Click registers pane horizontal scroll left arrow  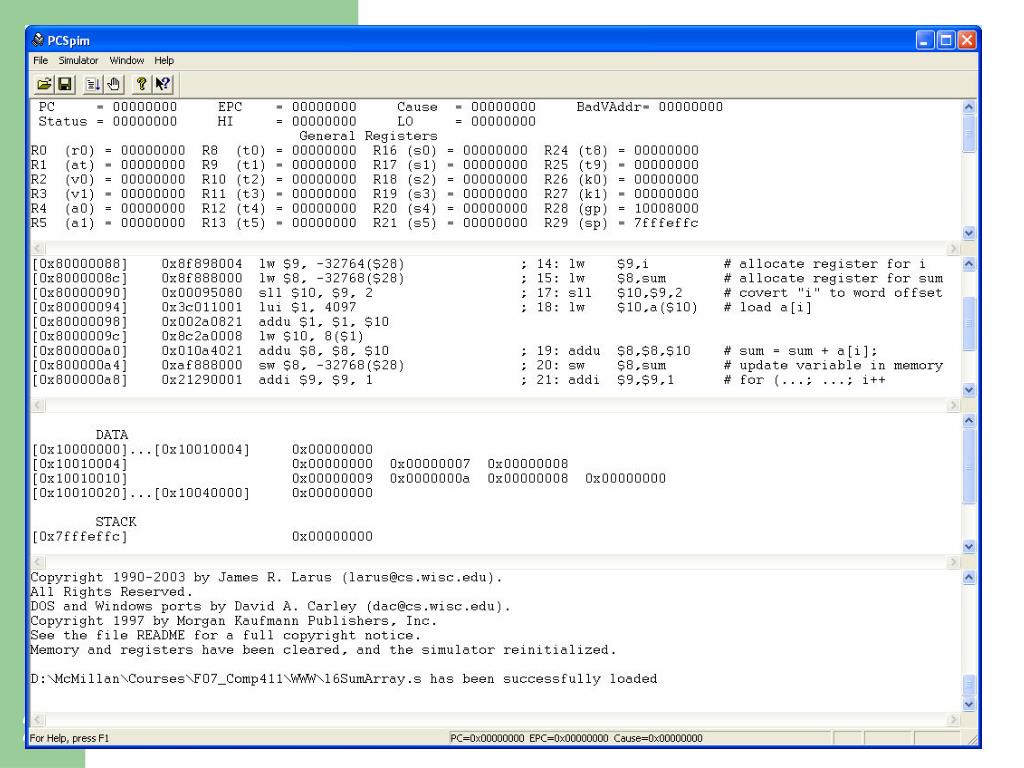[x=38, y=248]
